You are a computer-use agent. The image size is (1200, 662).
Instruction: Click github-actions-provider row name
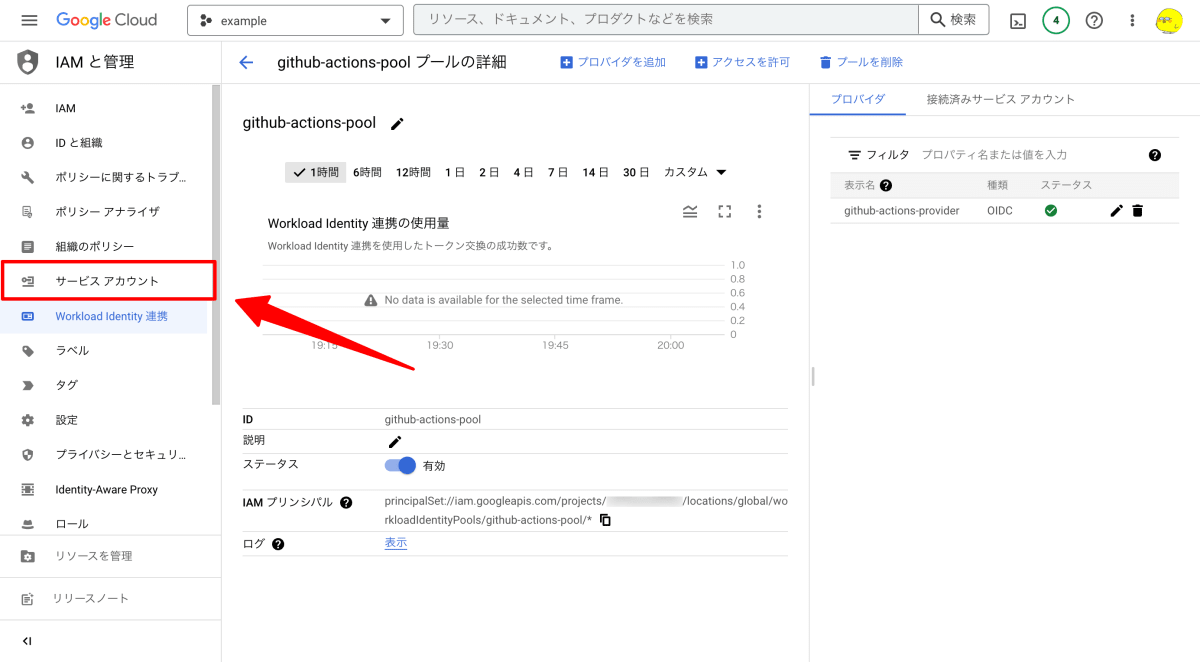pyautogui.click(x=902, y=211)
